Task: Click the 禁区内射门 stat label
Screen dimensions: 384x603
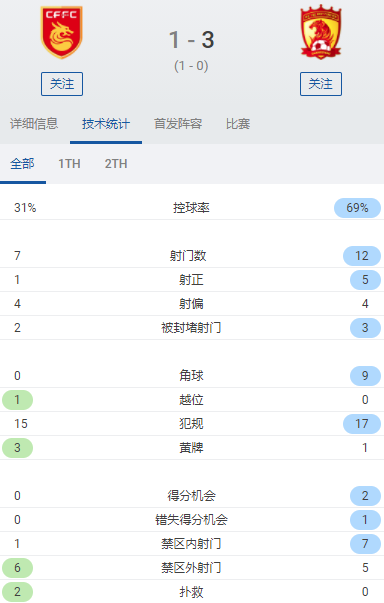Action: 191,543
